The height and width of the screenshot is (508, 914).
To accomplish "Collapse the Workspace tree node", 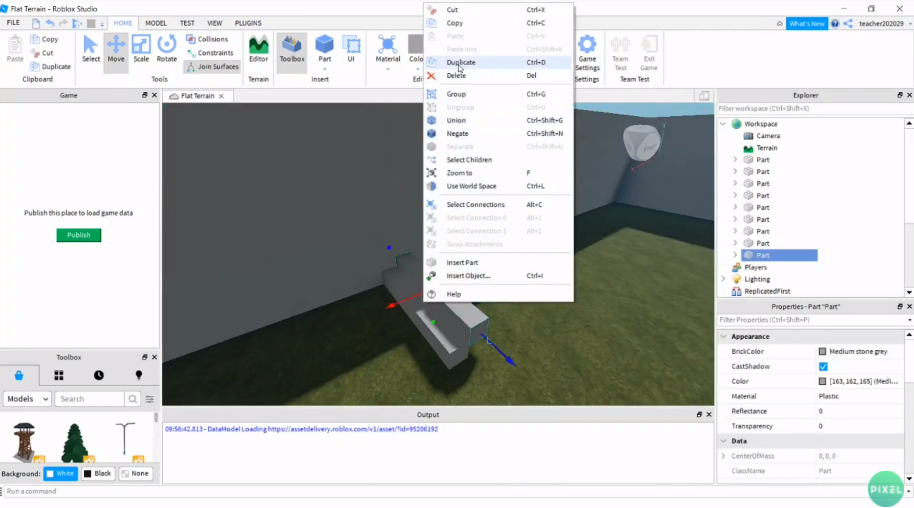I will tap(723, 124).
